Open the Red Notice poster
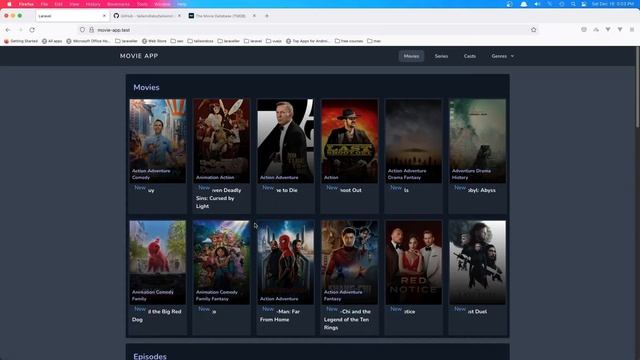The height and width of the screenshot is (360, 640). 413,262
